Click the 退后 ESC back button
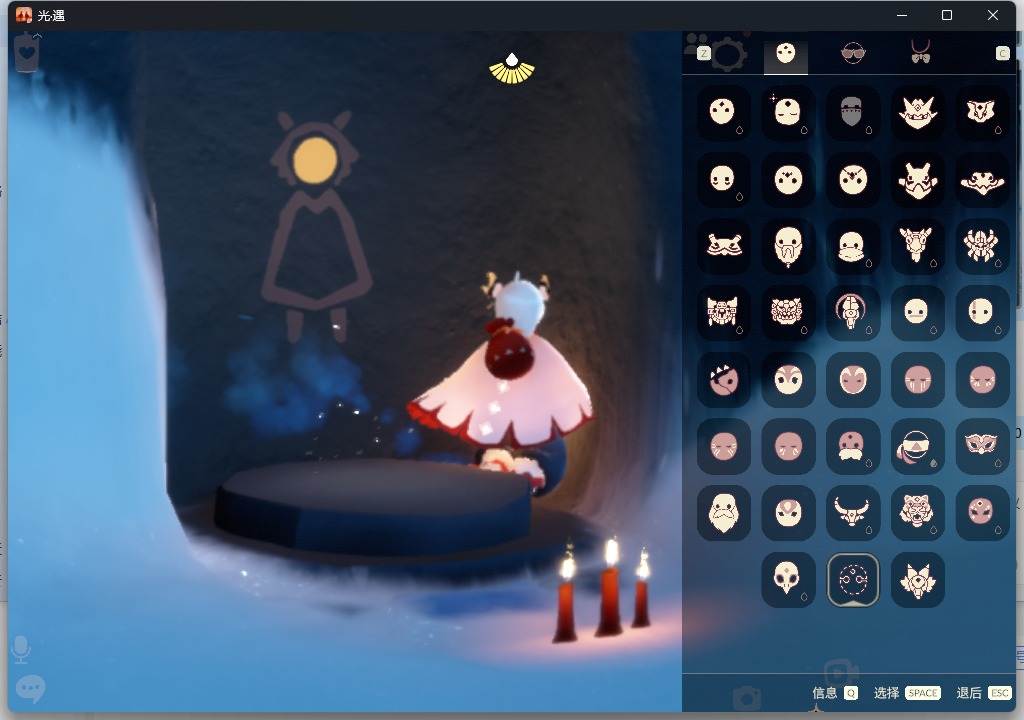This screenshot has width=1024, height=720. [984, 693]
